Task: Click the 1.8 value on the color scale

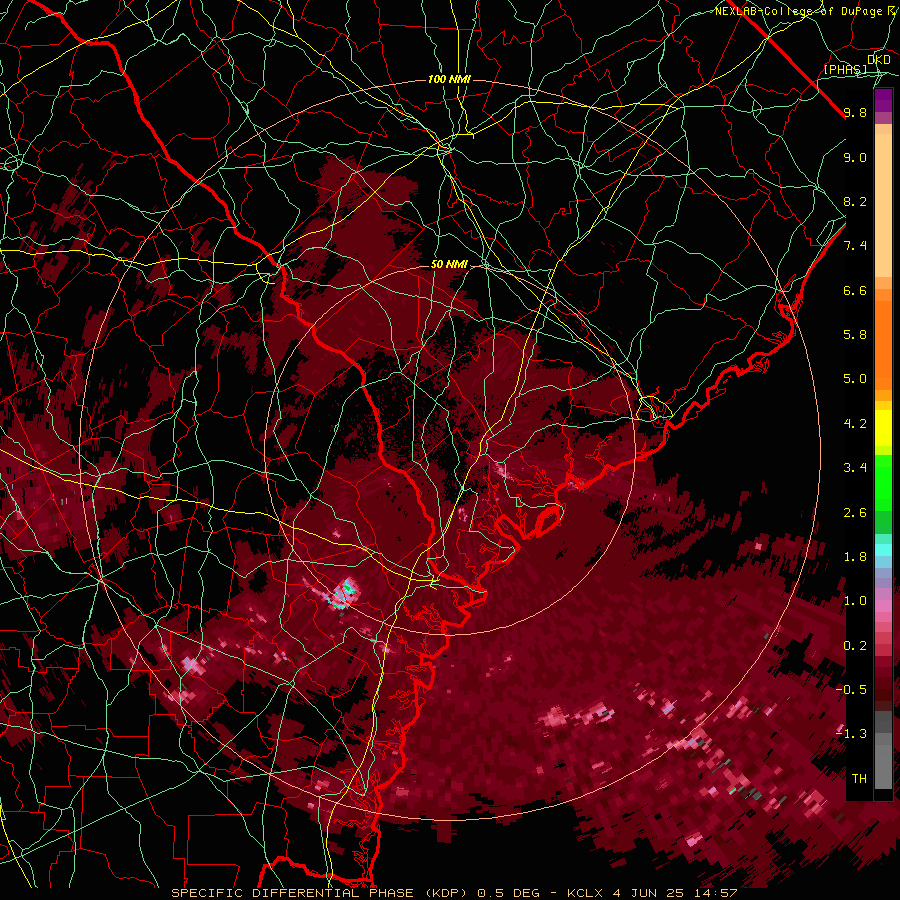Action: tap(855, 557)
